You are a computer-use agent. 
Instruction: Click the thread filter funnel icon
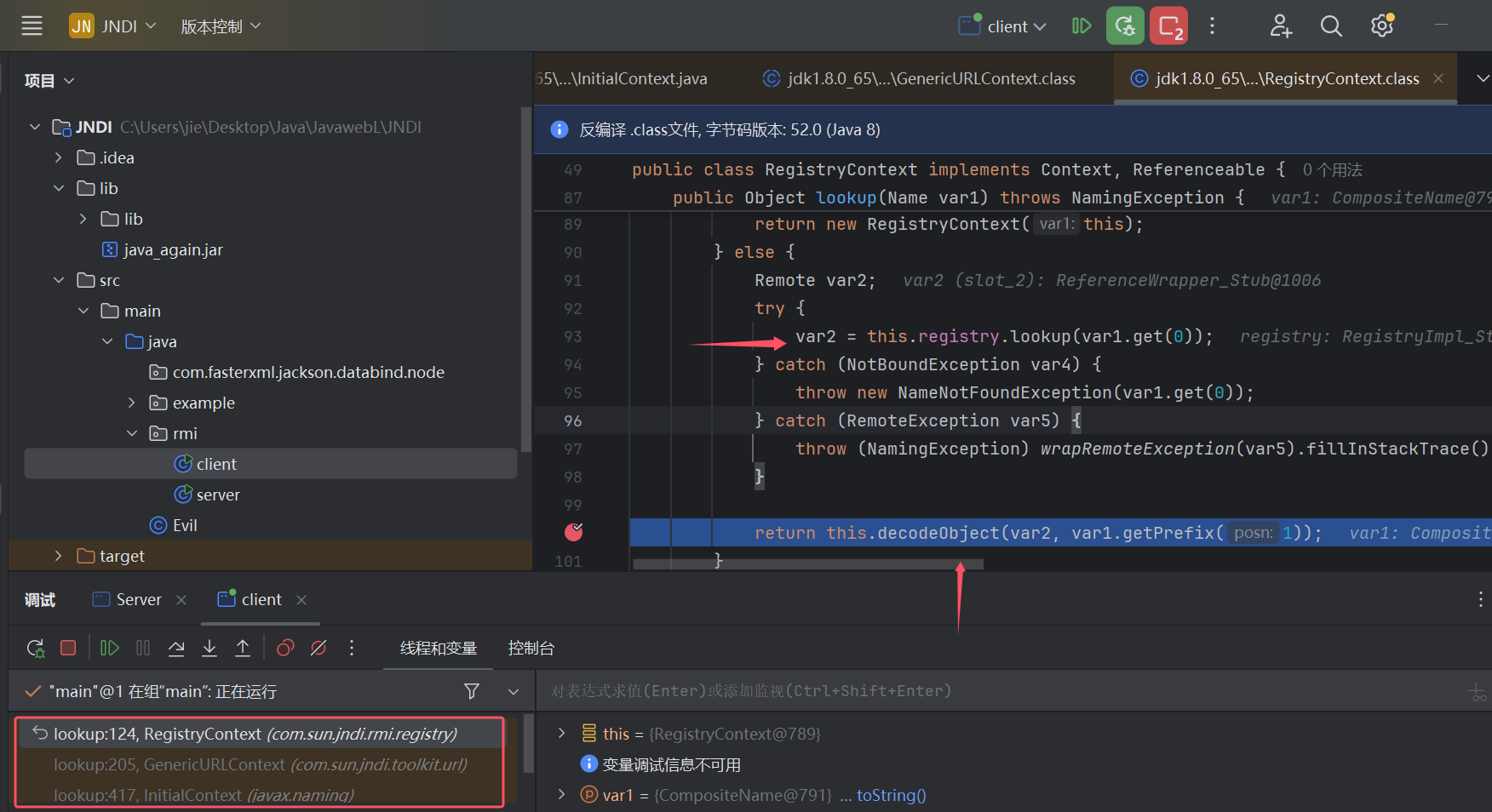click(x=472, y=691)
